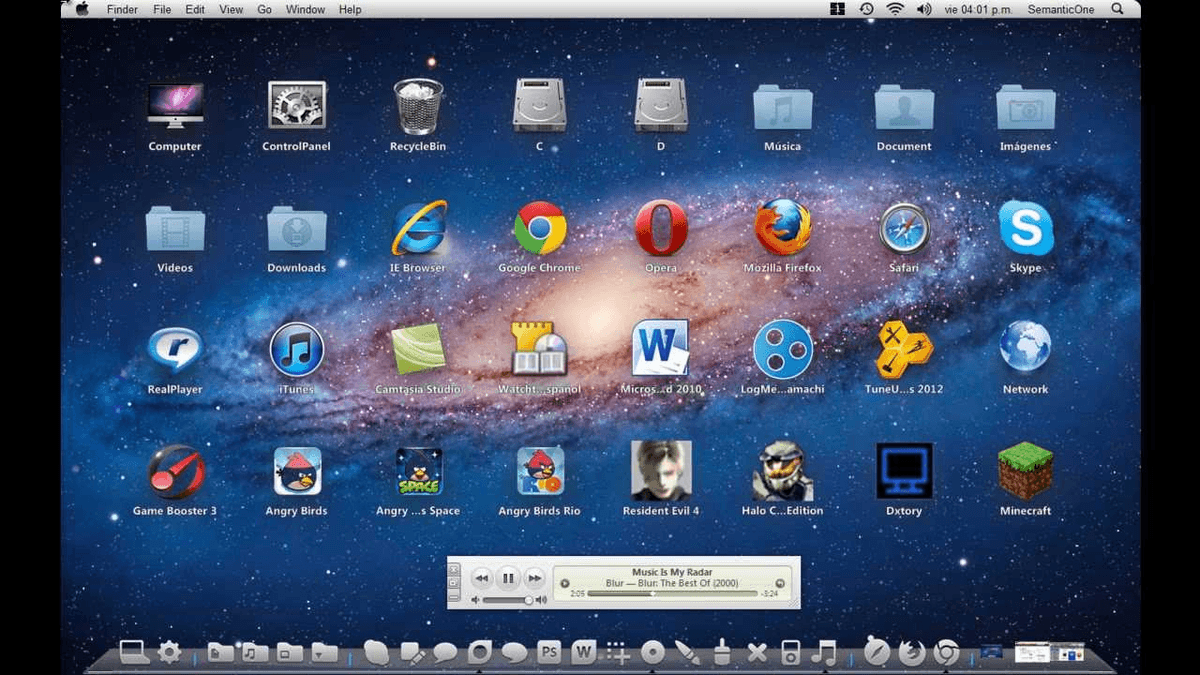Open the Window menu

click(305, 9)
